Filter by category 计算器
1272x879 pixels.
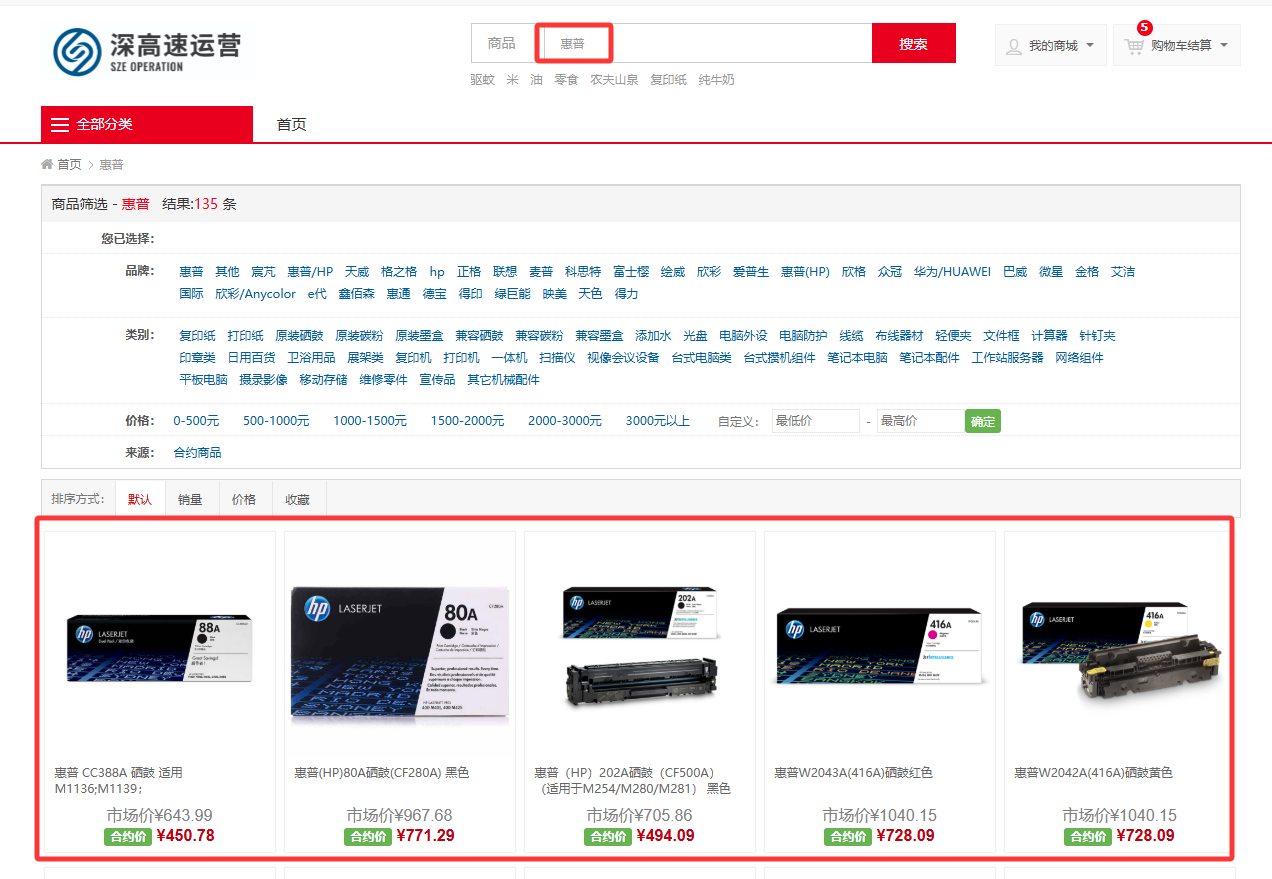[x=1049, y=336]
